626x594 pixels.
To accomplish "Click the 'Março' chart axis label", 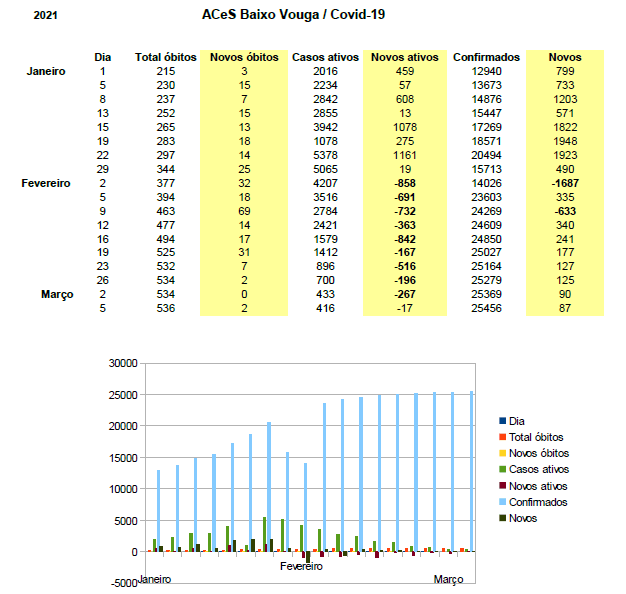I will tap(448, 580).
